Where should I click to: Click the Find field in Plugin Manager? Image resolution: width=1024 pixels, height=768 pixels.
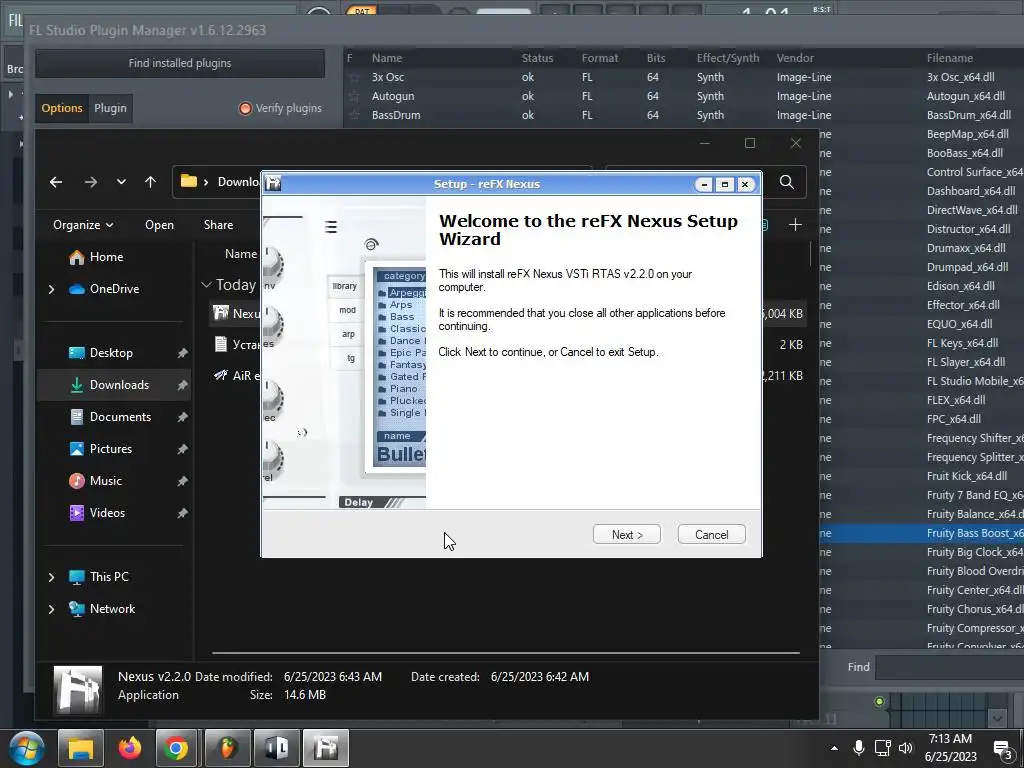click(949, 667)
